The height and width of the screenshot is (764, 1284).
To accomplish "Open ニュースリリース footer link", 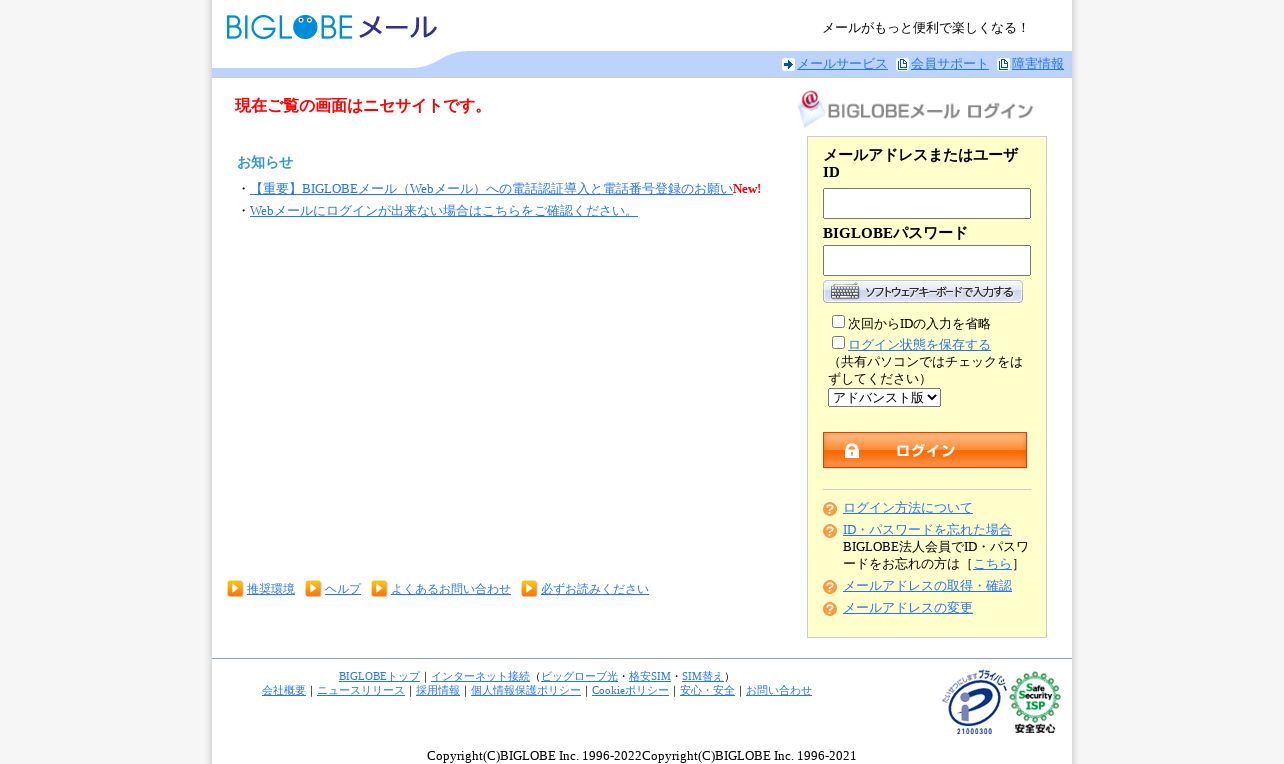I will [x=361, y=690].
